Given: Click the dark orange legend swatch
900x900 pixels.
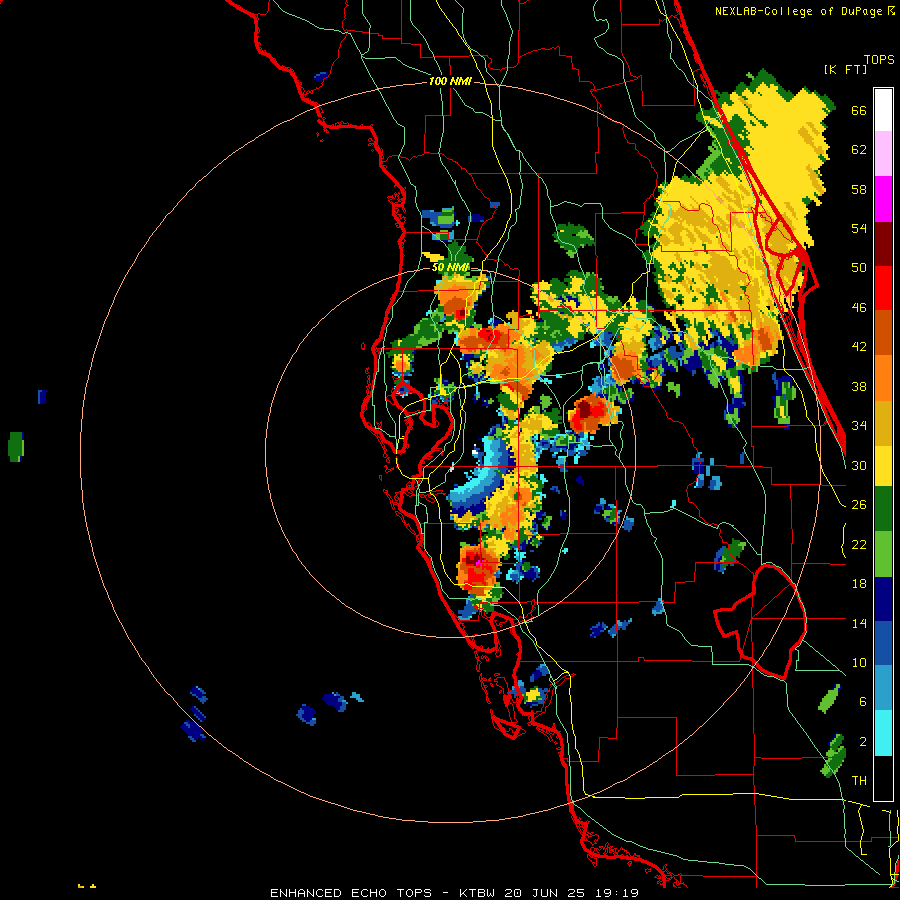Looking at the screenshot, I should [x=883, y=332].
